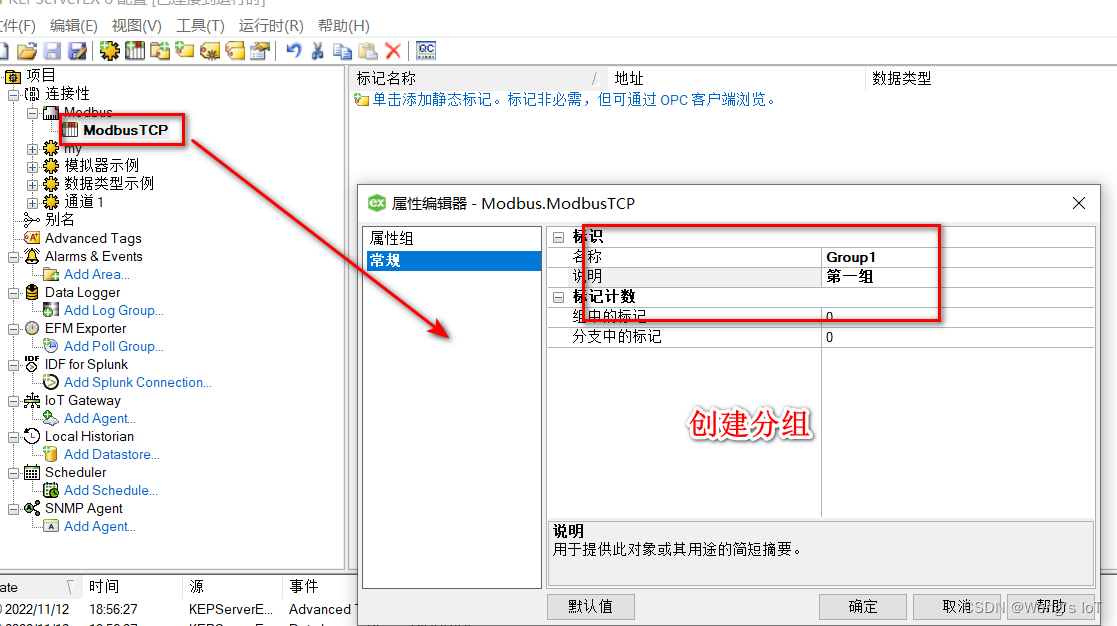The image size is (1117, 626).
Task: Select 常规 in the property group list
Action: [452, 261]
